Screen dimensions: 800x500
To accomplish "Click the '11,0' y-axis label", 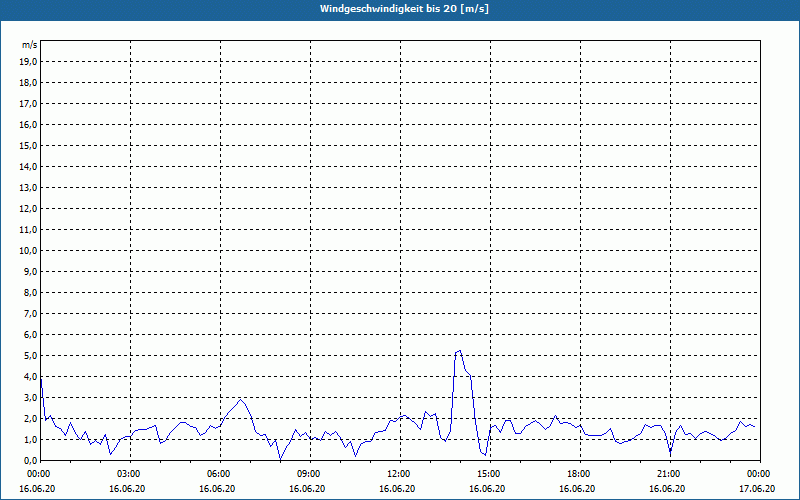I will tap(29, 230).
